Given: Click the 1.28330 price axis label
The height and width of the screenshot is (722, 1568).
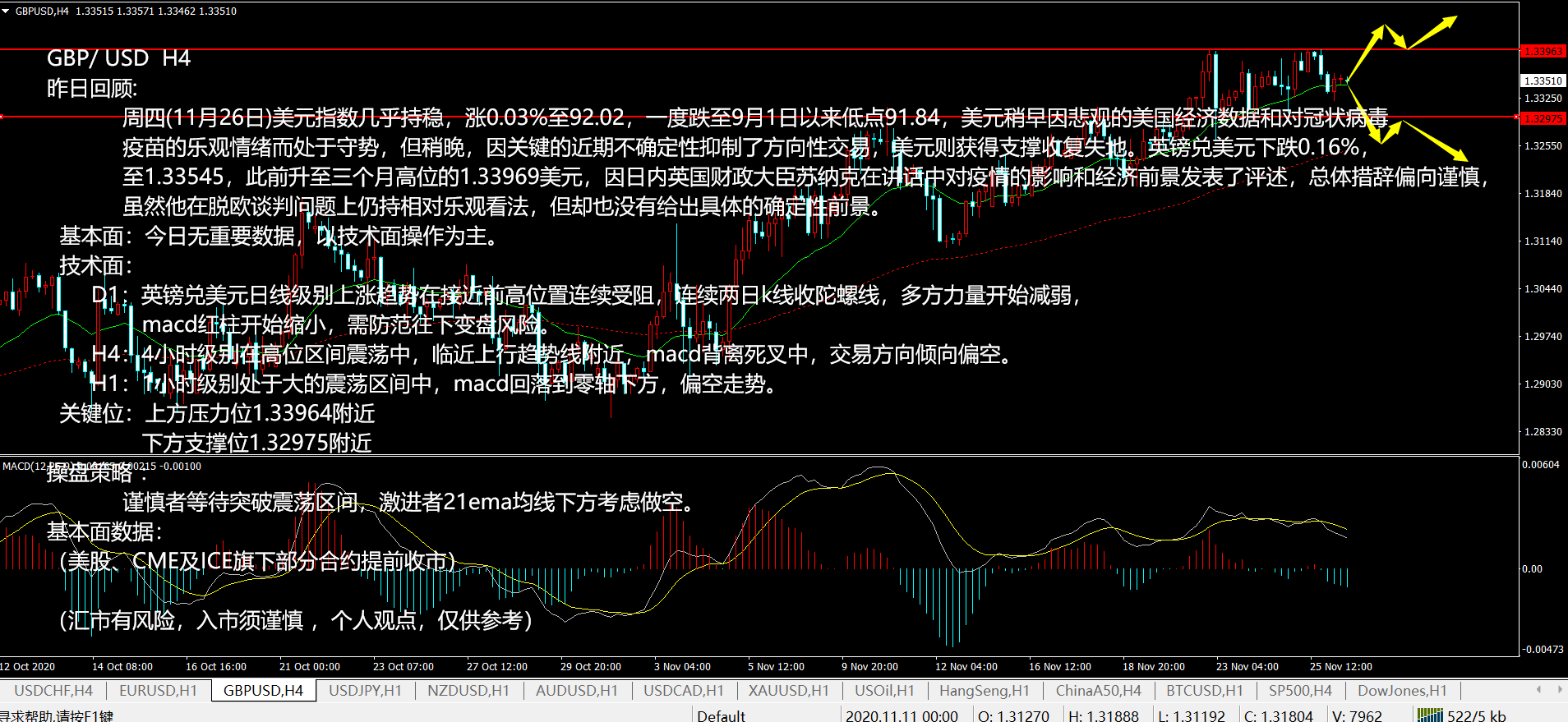Looking at the screenshot, I should [1543, 431].
